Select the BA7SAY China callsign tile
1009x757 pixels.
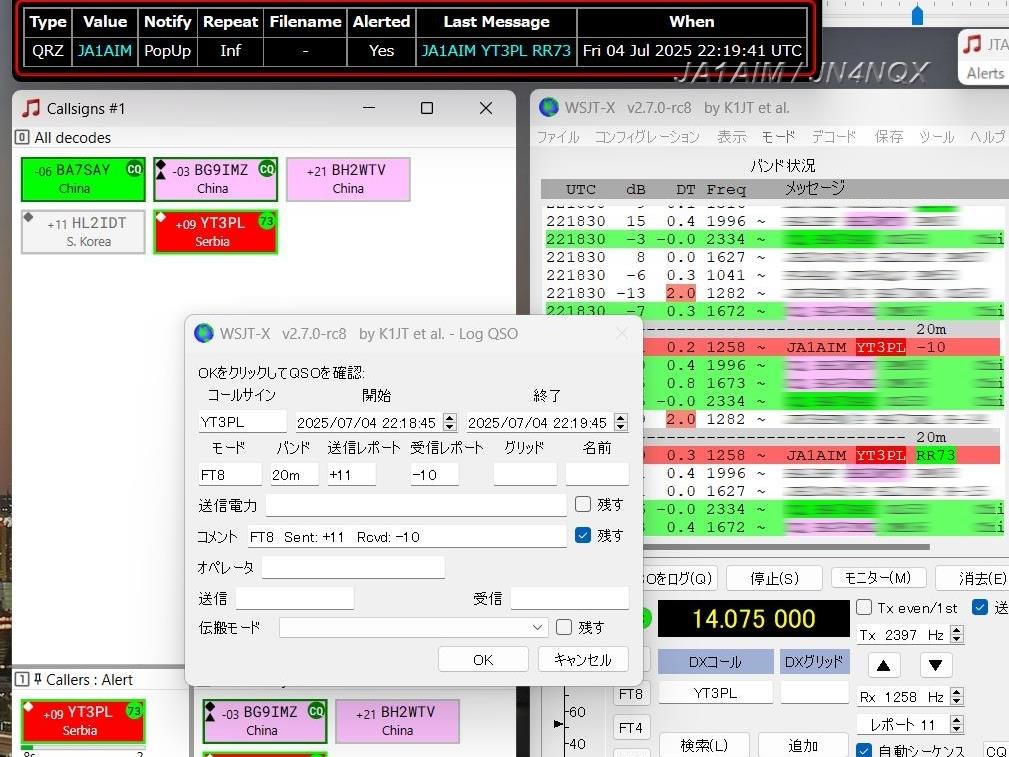point(83,179)
